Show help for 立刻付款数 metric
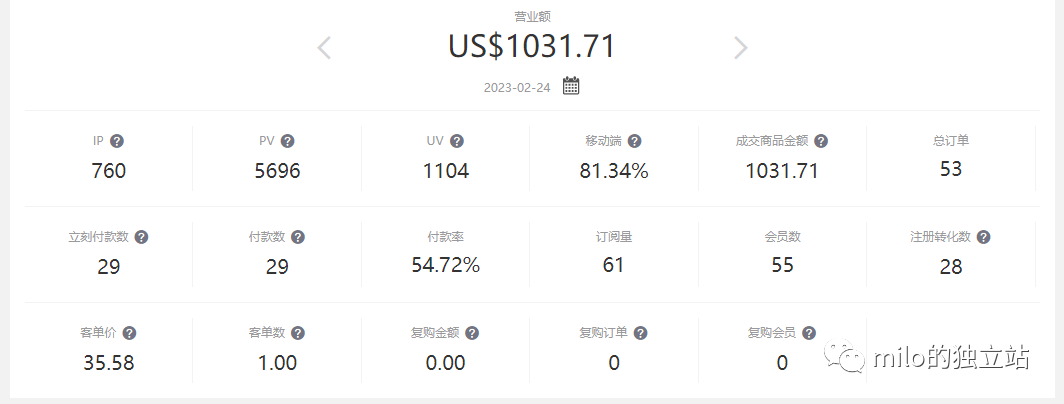Viewport: 1064px width, 404px height. coord(141,237)
